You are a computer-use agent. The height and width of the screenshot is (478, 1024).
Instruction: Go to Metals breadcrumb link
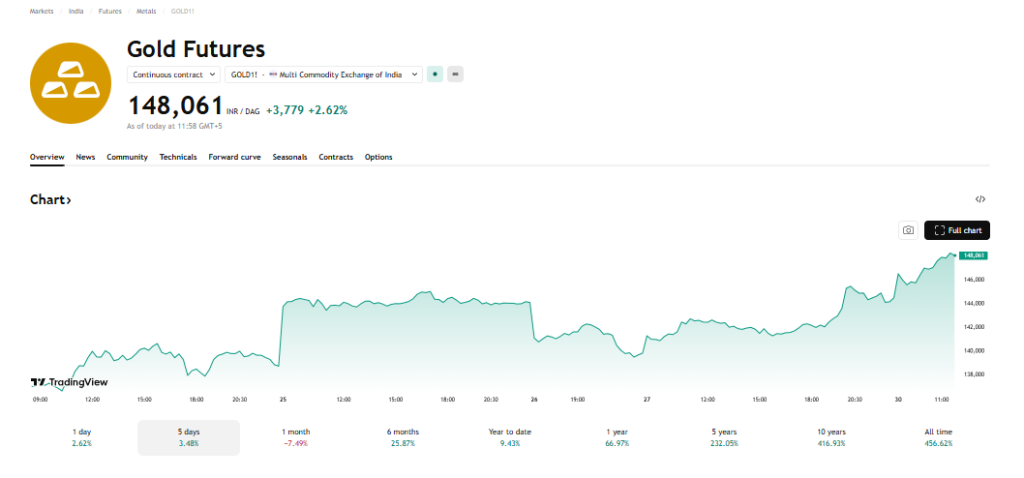[146, 12]
